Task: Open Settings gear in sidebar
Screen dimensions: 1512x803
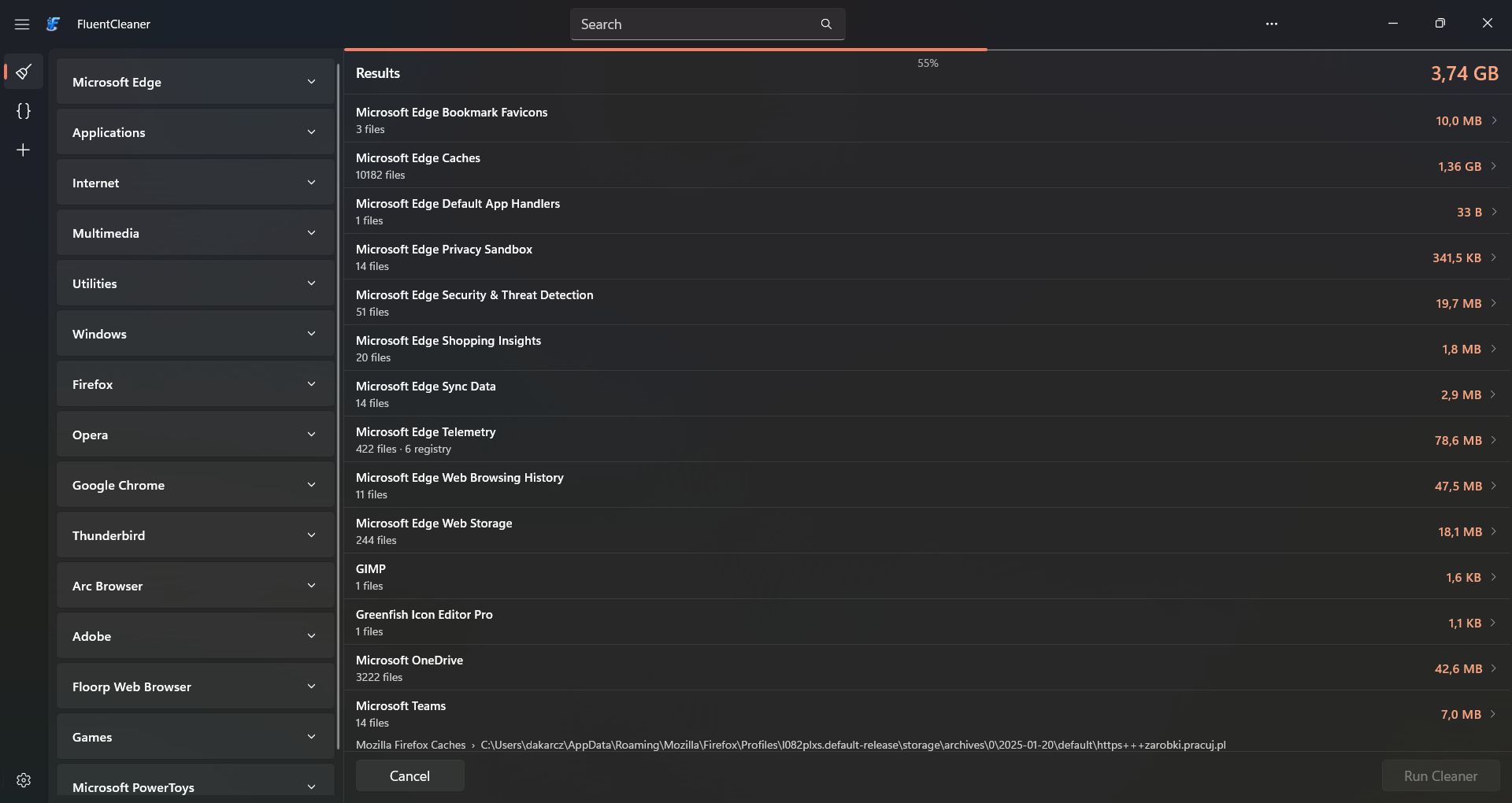Action: (24, 780)
